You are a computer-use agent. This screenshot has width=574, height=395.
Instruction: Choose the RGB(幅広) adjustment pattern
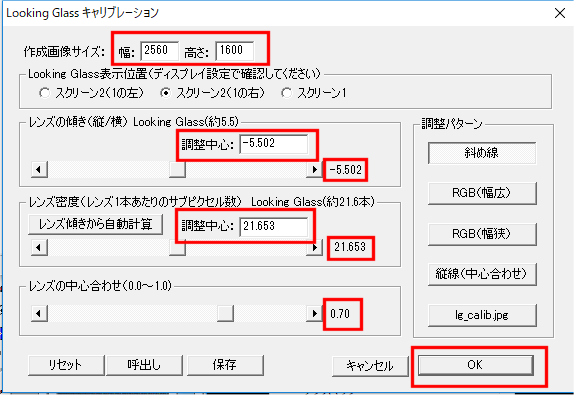482,193
